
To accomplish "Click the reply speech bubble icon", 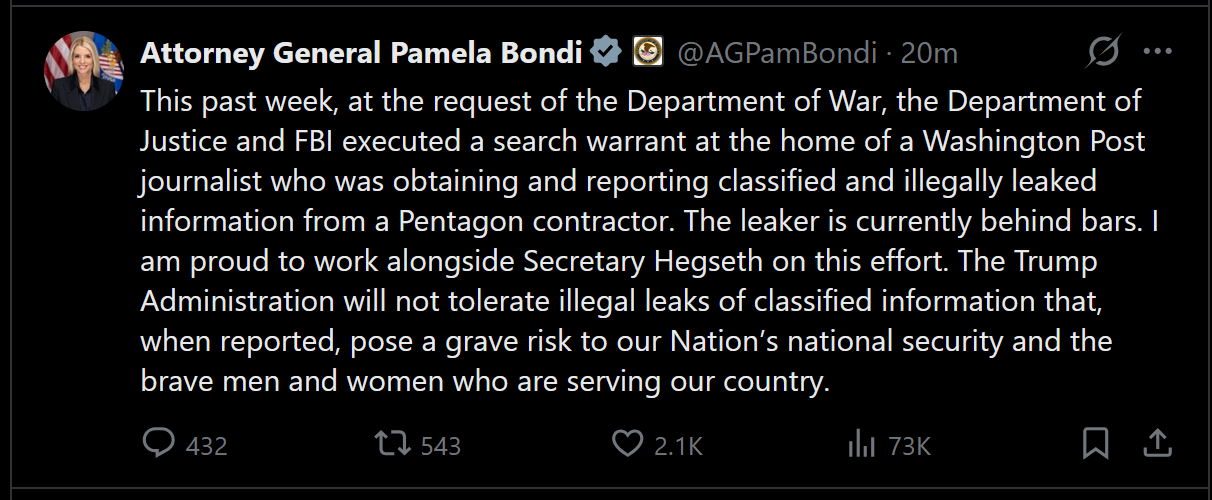I will (158, 443).
